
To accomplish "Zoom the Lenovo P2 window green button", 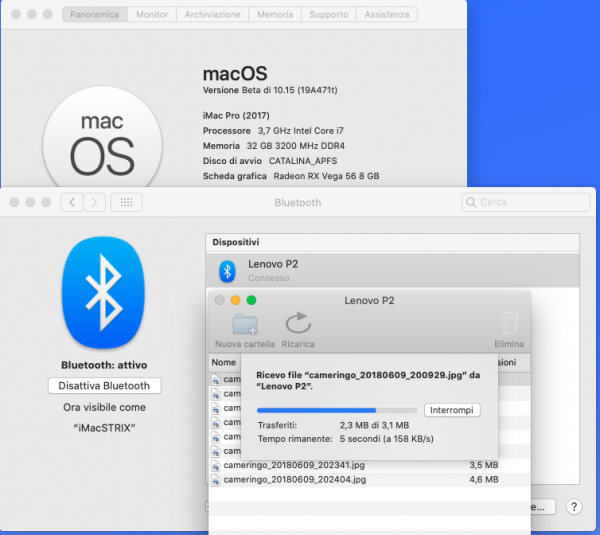I will [x=251, y=300].
